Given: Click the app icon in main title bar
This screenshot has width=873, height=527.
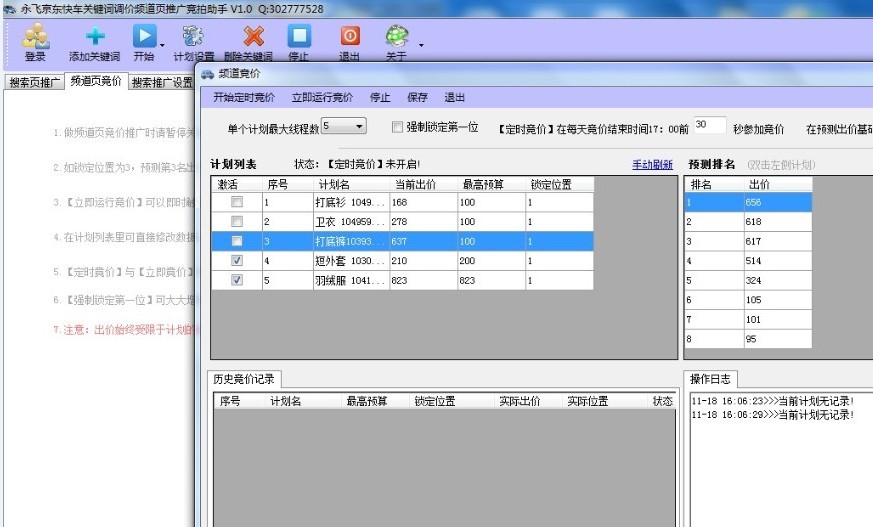Looking at the screenshot, I should 9,9.
